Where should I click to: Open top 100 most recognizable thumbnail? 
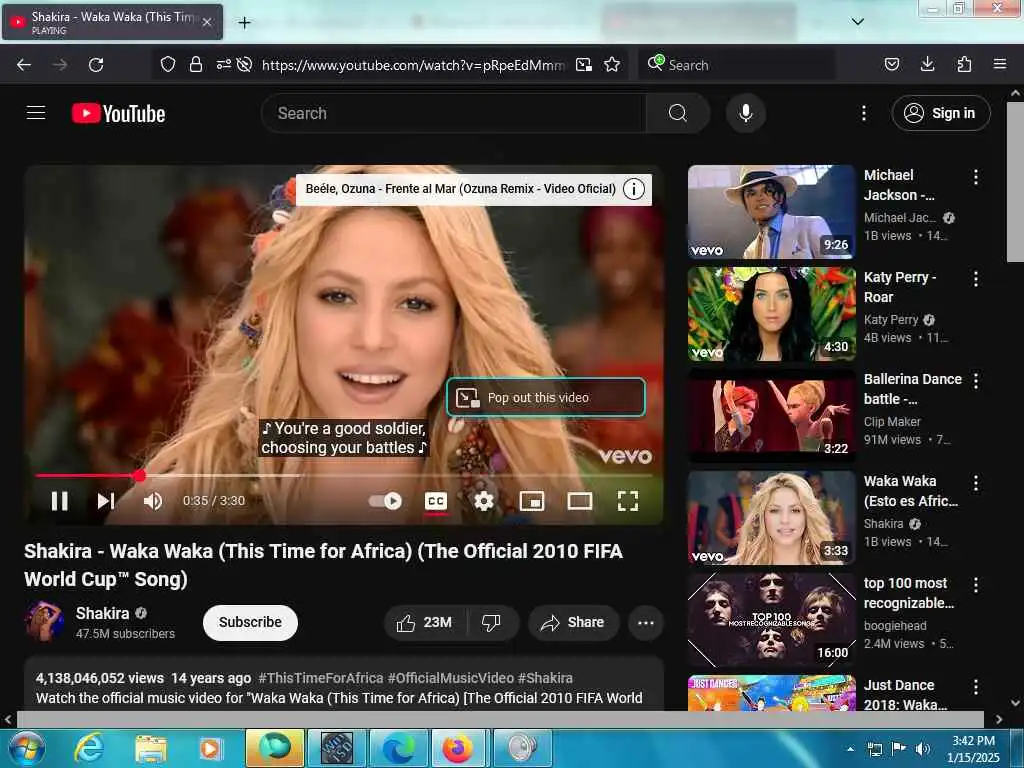coord(771,620)
